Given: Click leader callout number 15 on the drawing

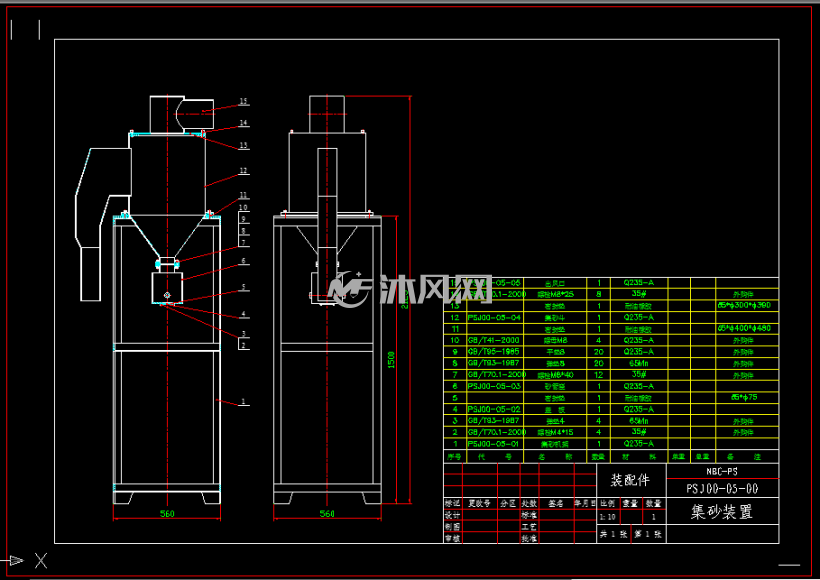Looking at the screenshot, I should (x=243, y=101).
